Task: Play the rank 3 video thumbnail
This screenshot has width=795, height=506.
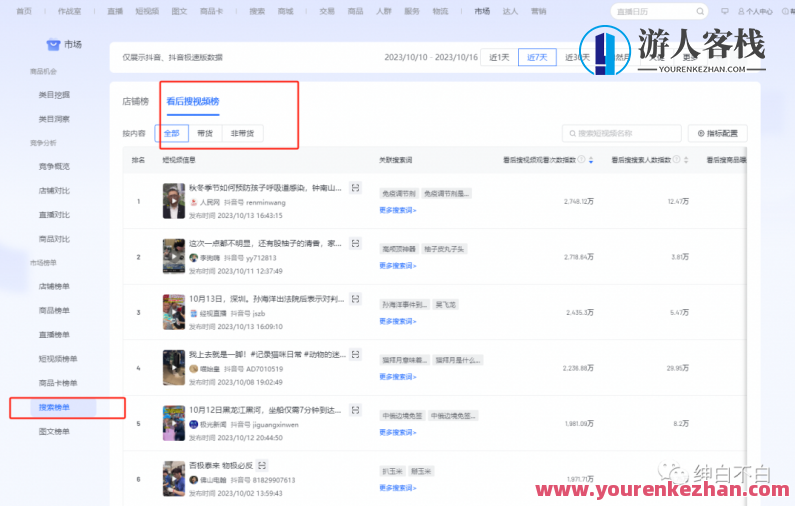Action: click(173, 312)
